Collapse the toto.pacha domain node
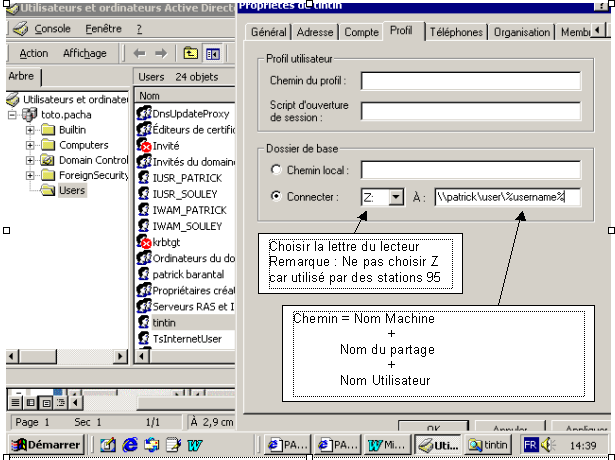615x460 pixels. pyautogui.click(x=12, y=115)
